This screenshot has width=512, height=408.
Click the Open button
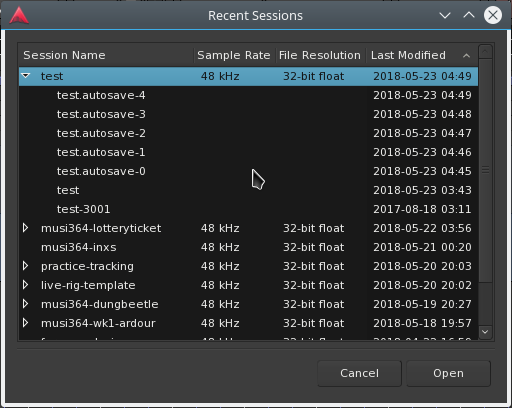[x=448, y=373]
